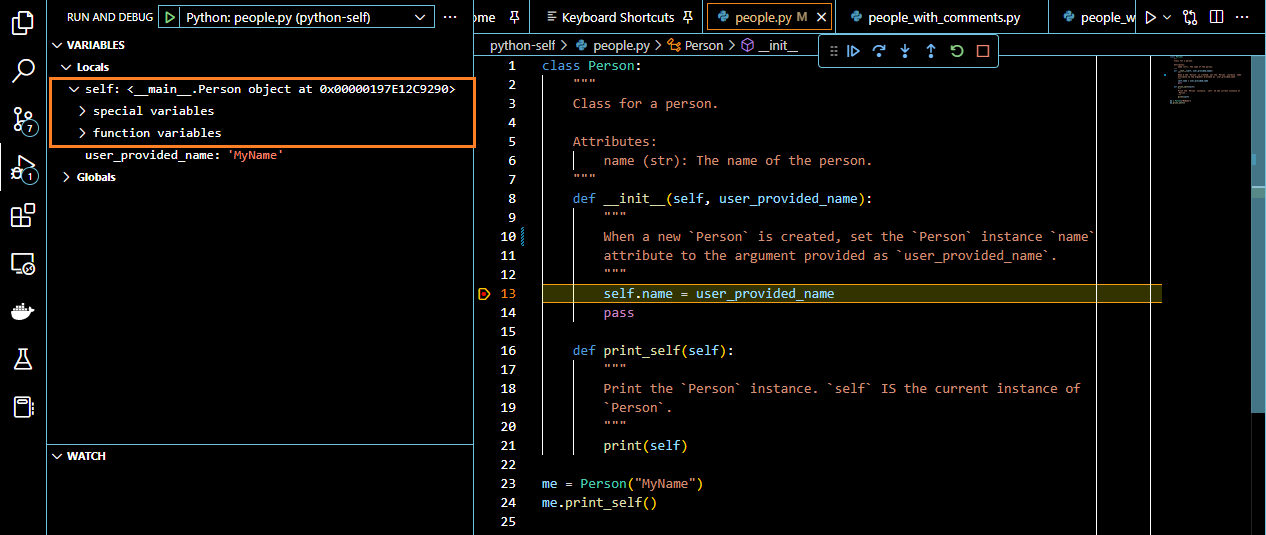The image size is (1266, 535).
Task: Stop the debug session
Action: pyautogui.click(x=983, y=51)
